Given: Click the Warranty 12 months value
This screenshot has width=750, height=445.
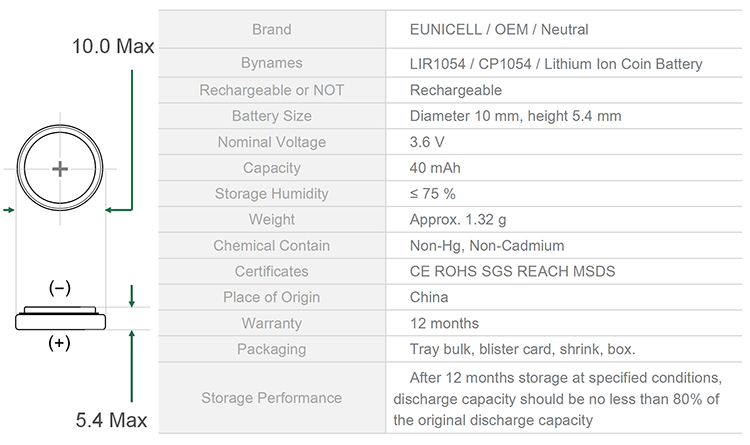Looking at the screenshot, I should tap(444, 323).
